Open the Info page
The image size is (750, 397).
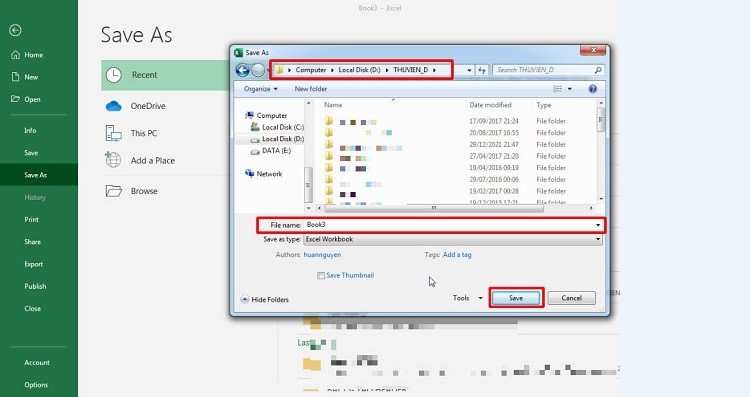[x=30, y=130]
